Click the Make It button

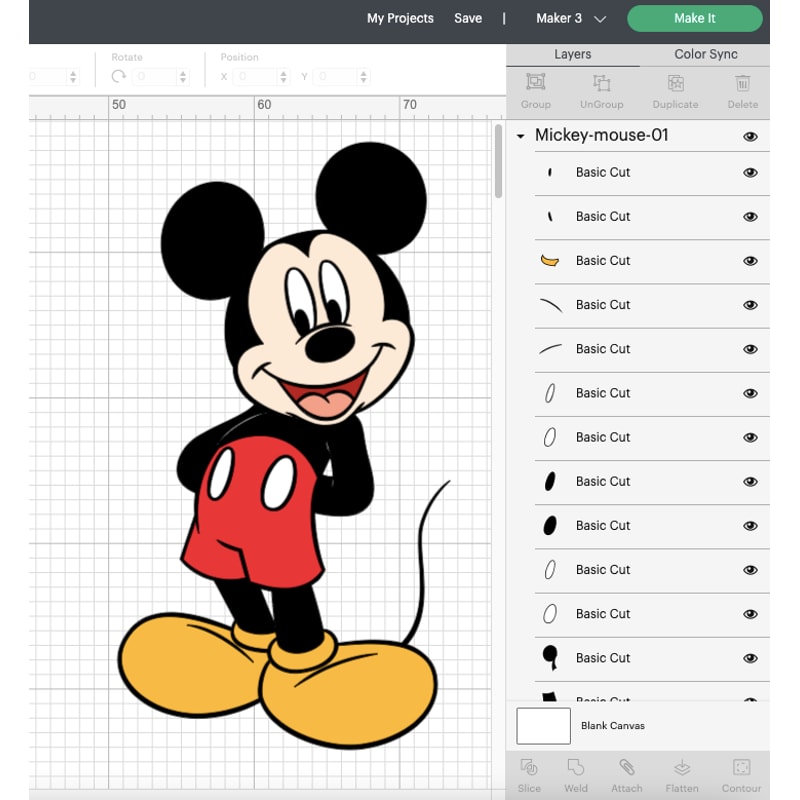tap(694, 18)
